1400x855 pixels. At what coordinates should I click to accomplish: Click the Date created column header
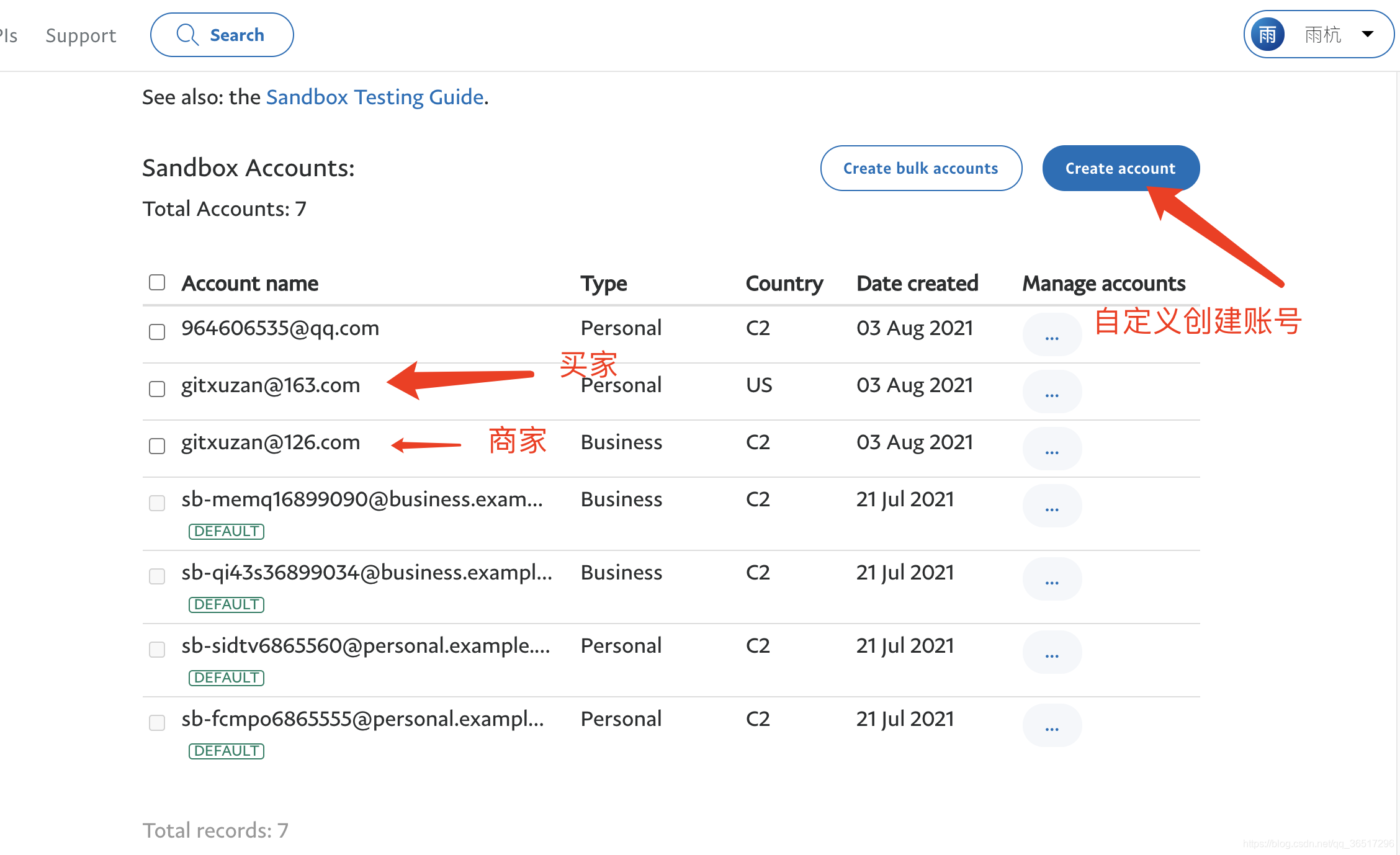coord(917,284)
